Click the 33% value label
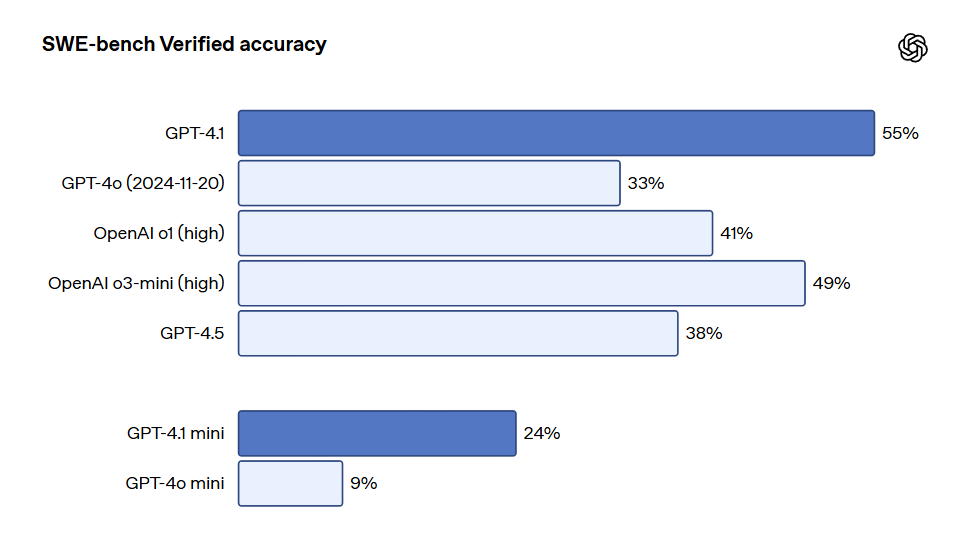Viewport: 963px width, 556px height. click(646, 183)
